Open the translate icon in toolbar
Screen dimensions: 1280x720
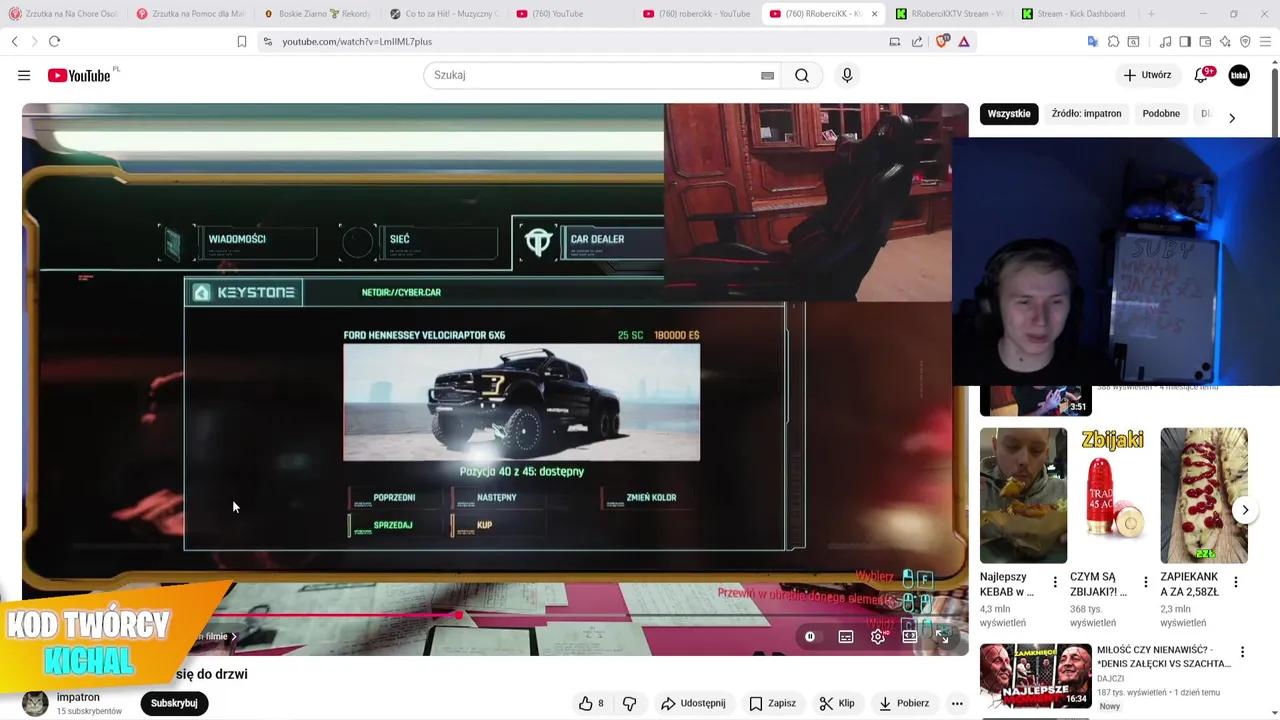(1093, 41)
